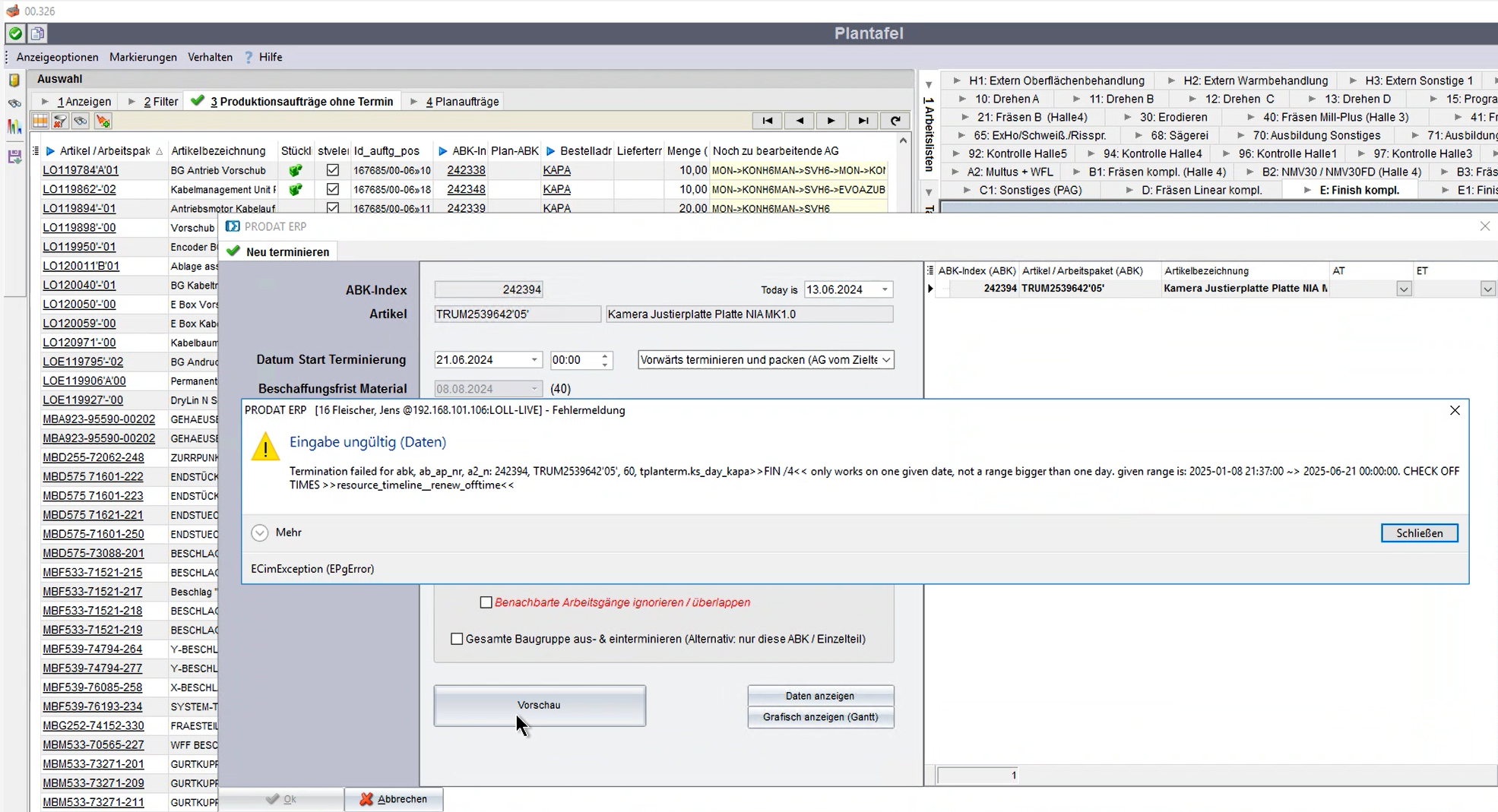Click the table grid layout icon
Screen dimensions: 1498x812
tap(40, 122)
